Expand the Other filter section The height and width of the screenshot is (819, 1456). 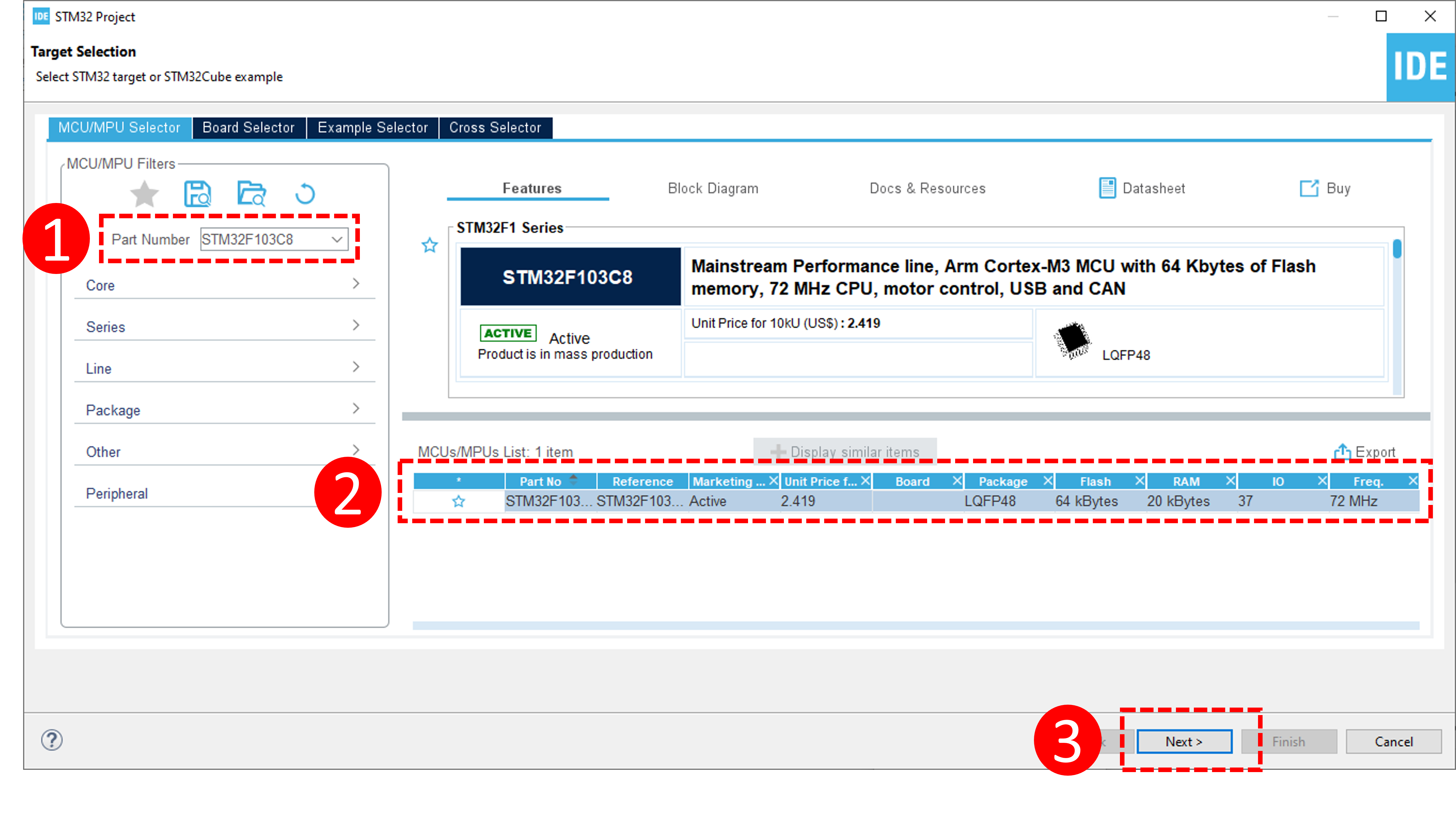(x=224, y=451)
